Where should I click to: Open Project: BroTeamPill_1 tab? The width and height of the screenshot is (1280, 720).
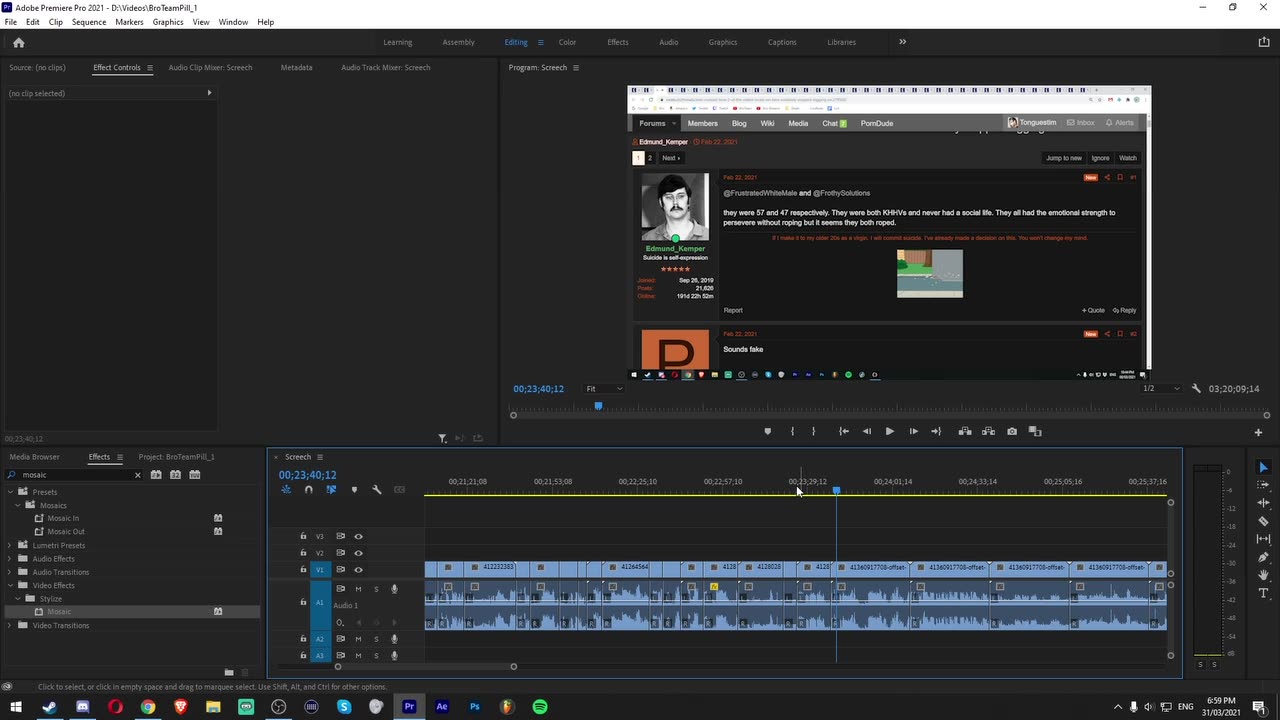[176, 457]
